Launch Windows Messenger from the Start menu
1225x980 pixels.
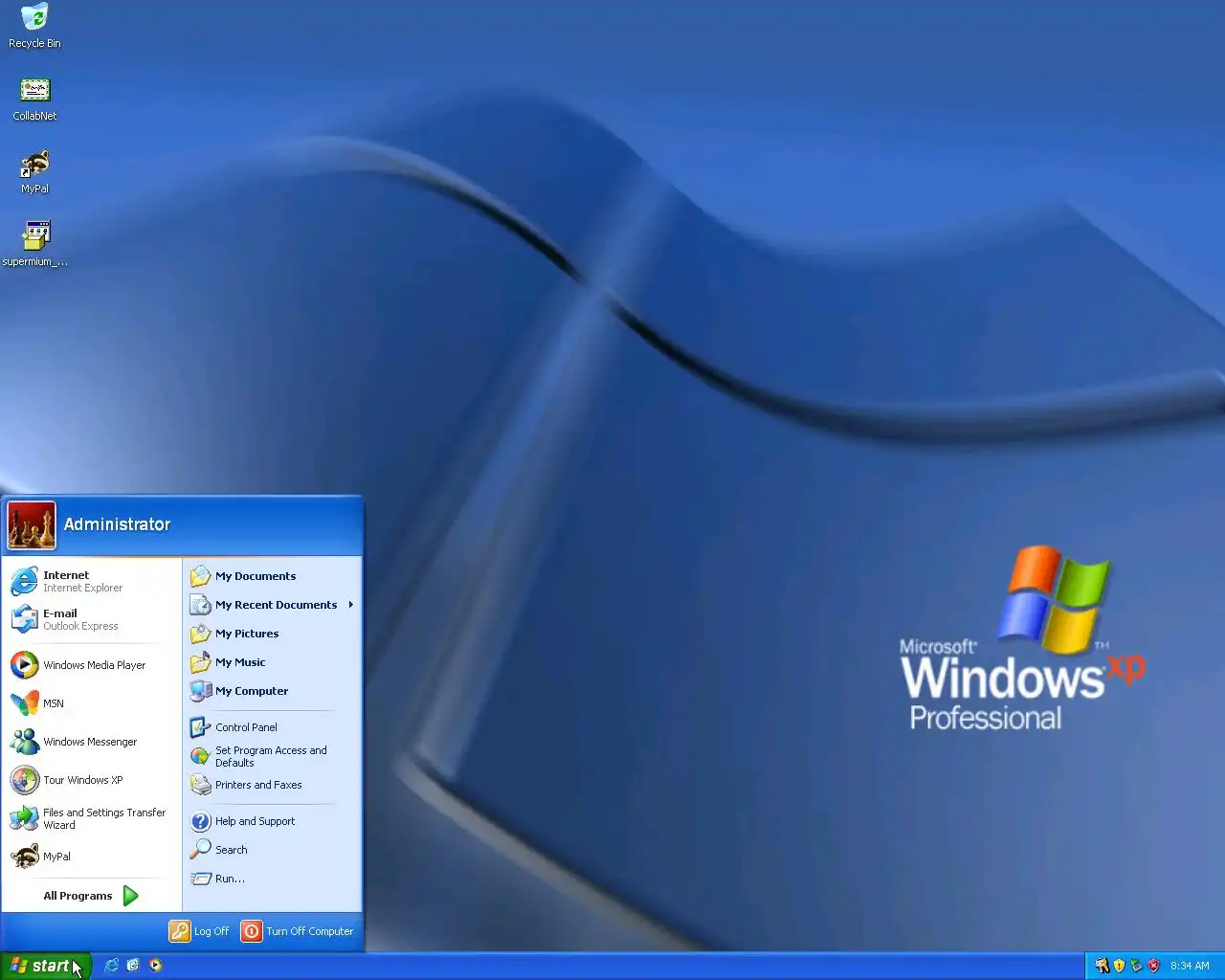[x=92, y=742]
